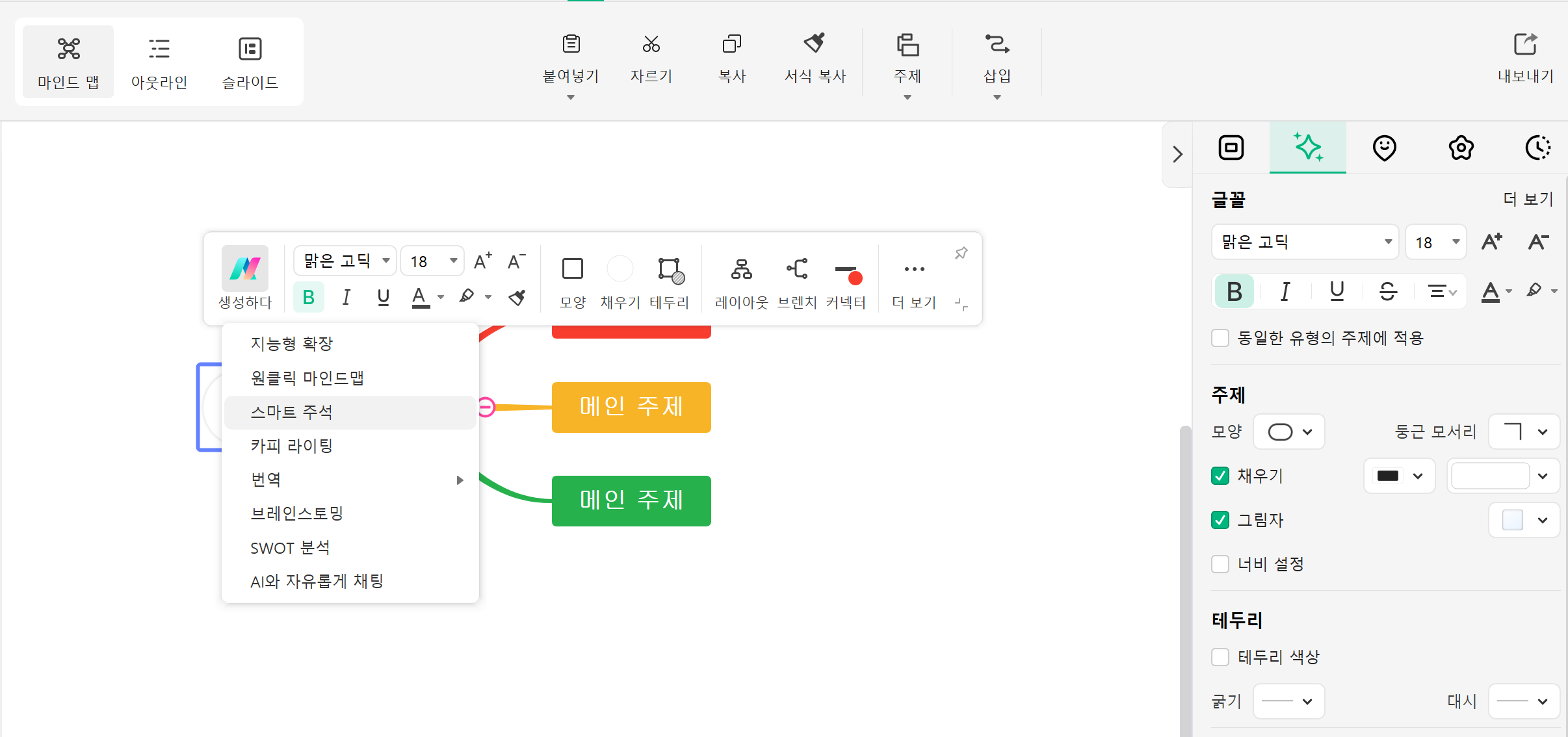Open More (더 보기) ellipsis in floating toolbar
Image resolution: width=1568 pixels, height=737 pixels.
(x=914, y=269)
